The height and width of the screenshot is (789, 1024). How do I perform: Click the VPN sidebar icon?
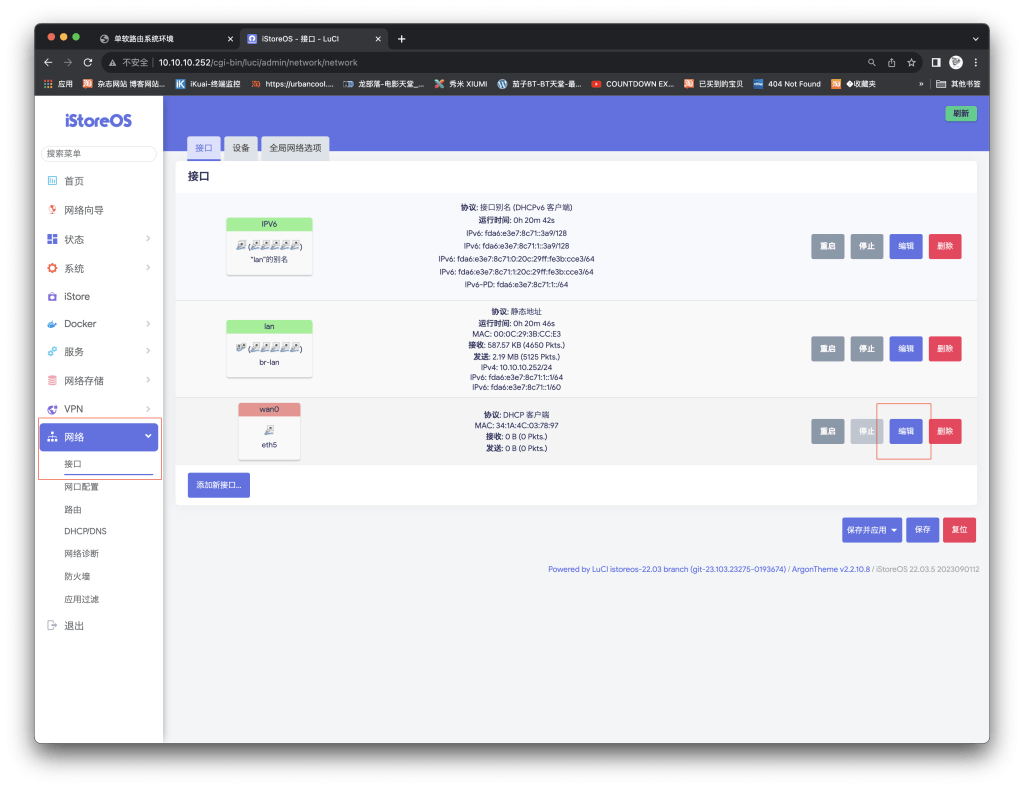point(52,409)
